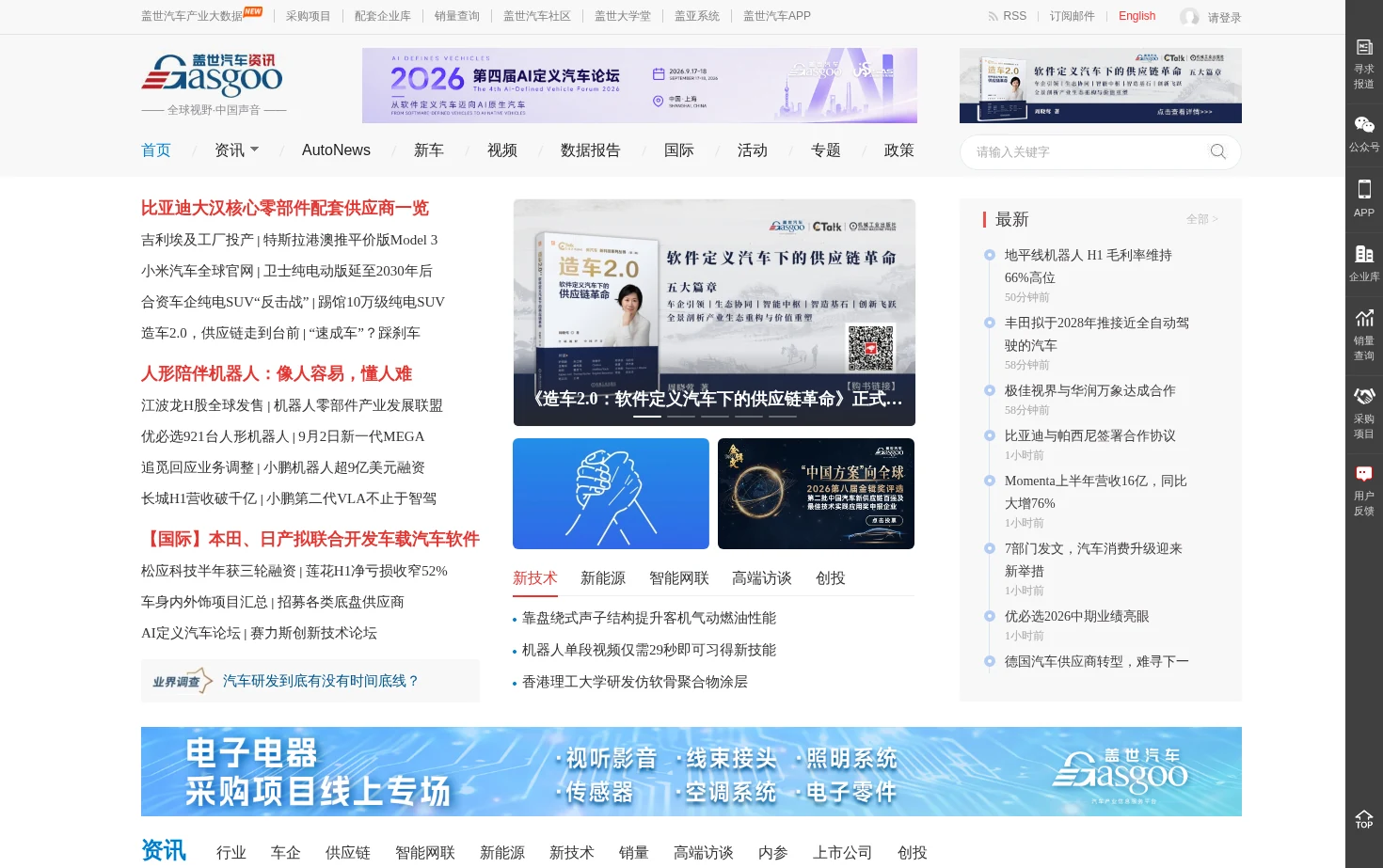Open the small 软件定义汽车下的供应链革命 header ad

[x=1101, y=86]
